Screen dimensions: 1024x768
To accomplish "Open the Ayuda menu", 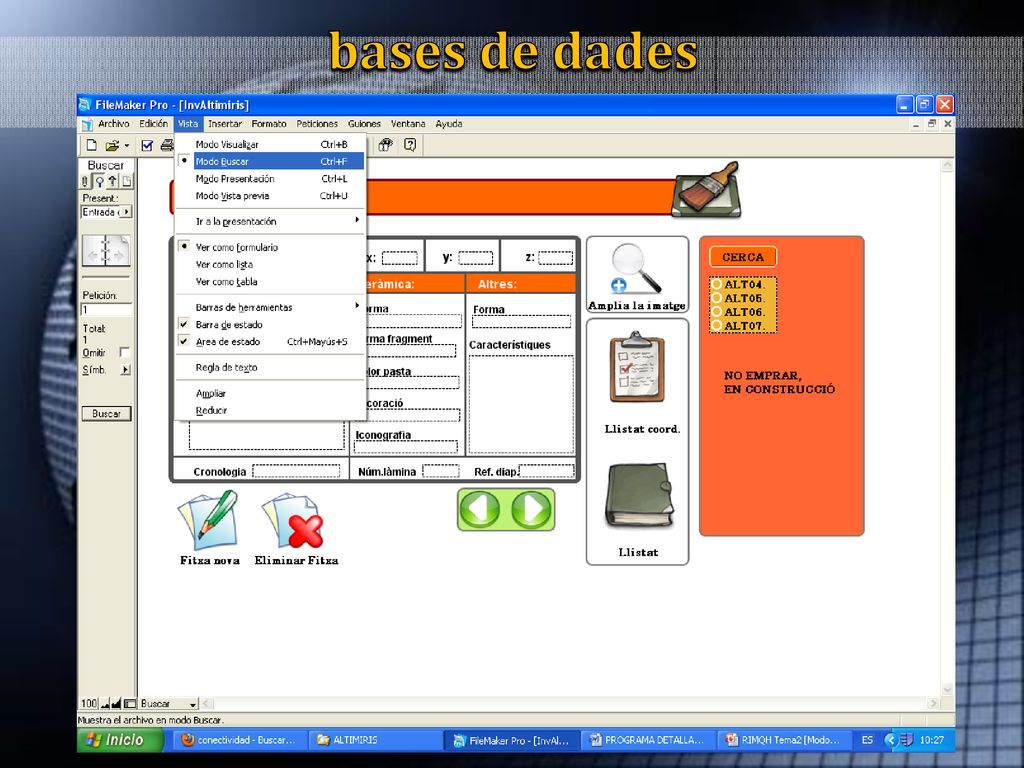I will 449,123.
